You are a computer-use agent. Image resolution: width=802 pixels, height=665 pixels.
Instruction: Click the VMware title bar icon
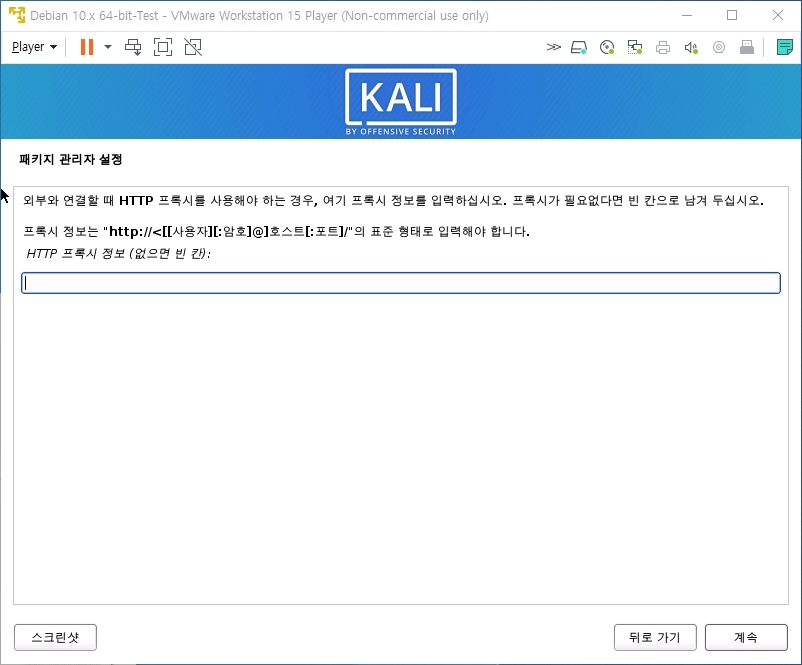click(17, 15)
